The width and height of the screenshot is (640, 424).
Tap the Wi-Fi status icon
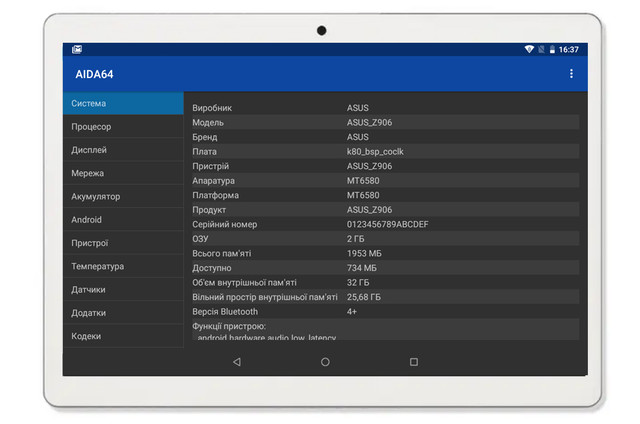coord(528,49)
